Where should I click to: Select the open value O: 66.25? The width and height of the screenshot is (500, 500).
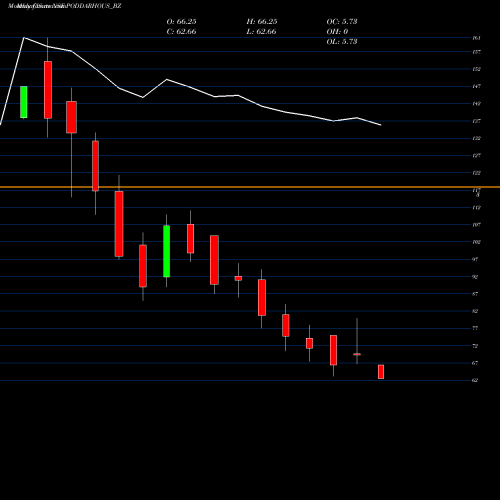[181, 21]
